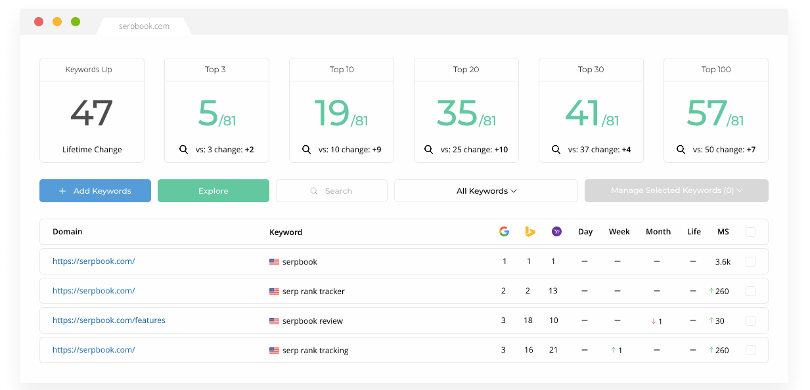Image resolution: width=810 pixels, height=390 pixels.
Task: Click the serpbook review keyword text
Action: (x=313, y=321)
